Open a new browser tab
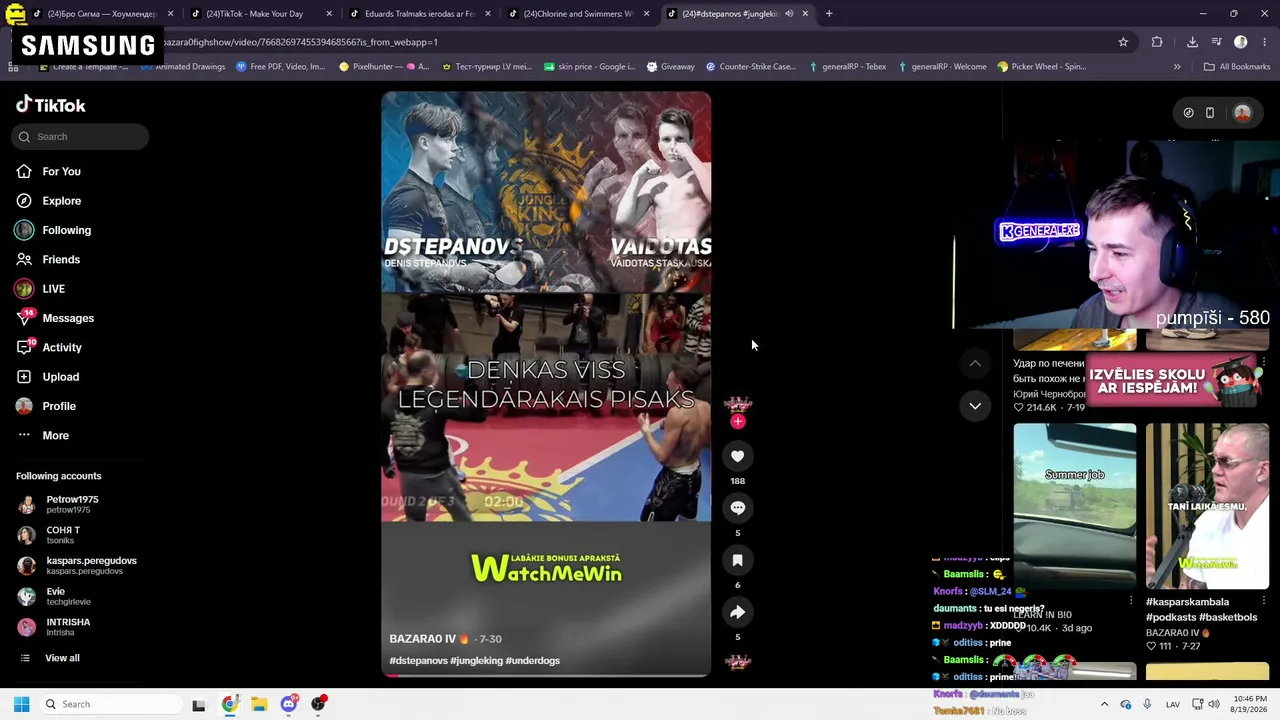The height and width of the screenshot is (720, 1280). click(829, 14)
